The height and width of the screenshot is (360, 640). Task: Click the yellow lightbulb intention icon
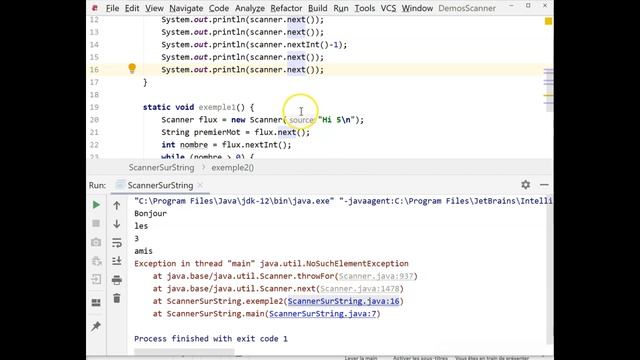coord(132,68)
